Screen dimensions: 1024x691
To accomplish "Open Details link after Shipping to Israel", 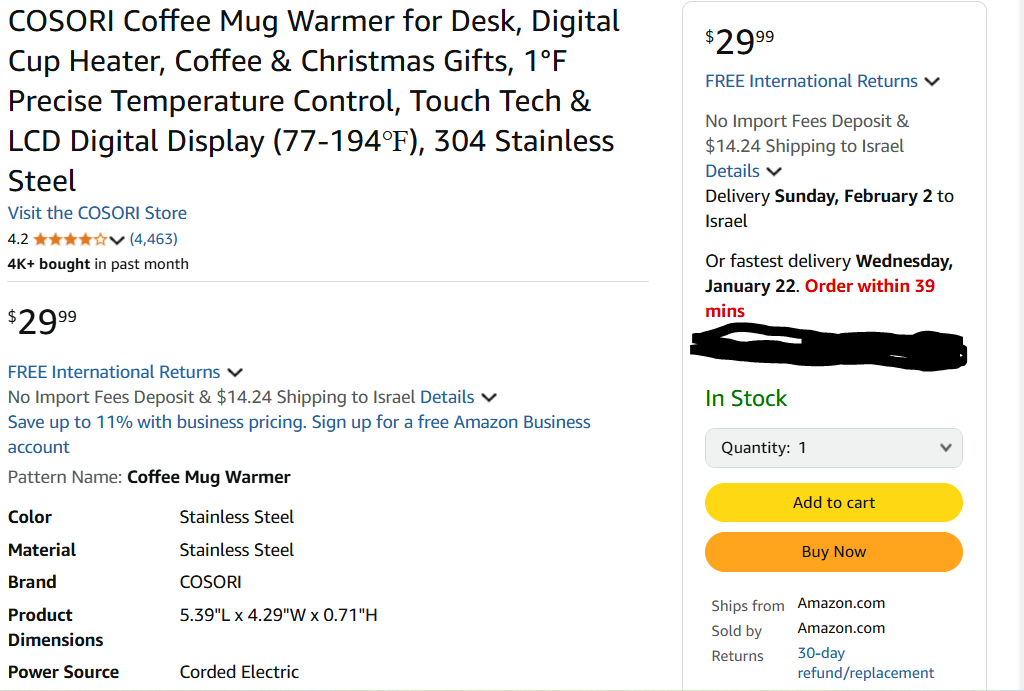I will coord(447,397).
